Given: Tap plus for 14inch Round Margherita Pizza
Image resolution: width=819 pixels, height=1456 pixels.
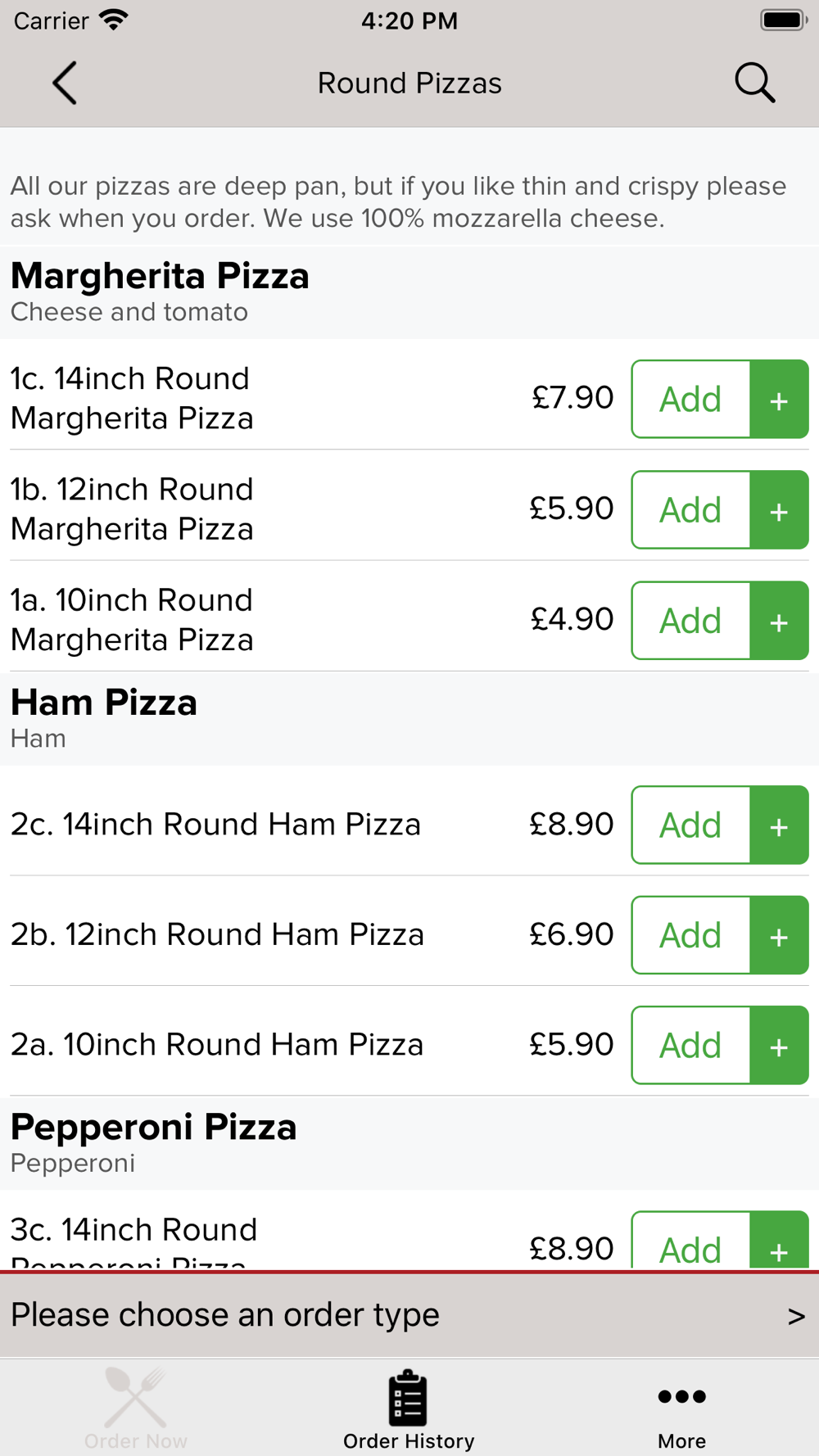Looking at the screenshot, I should [779, 399].
